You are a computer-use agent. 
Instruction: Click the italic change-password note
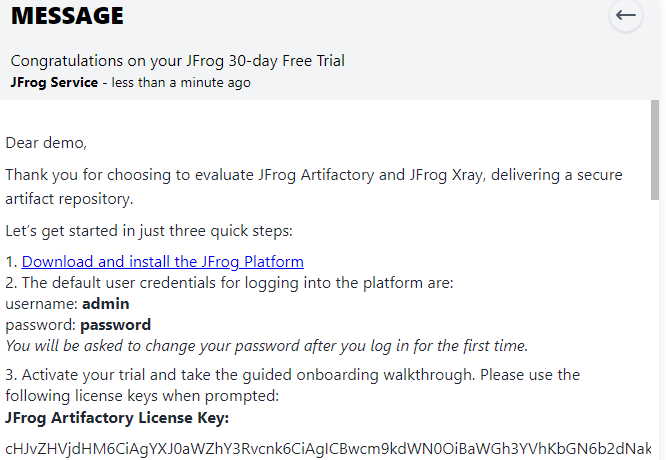coord(266,346)
